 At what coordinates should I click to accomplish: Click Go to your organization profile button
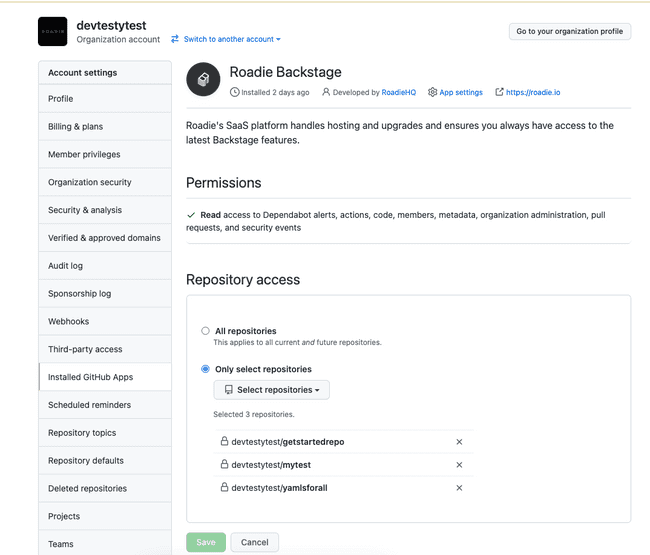point(570,31)
